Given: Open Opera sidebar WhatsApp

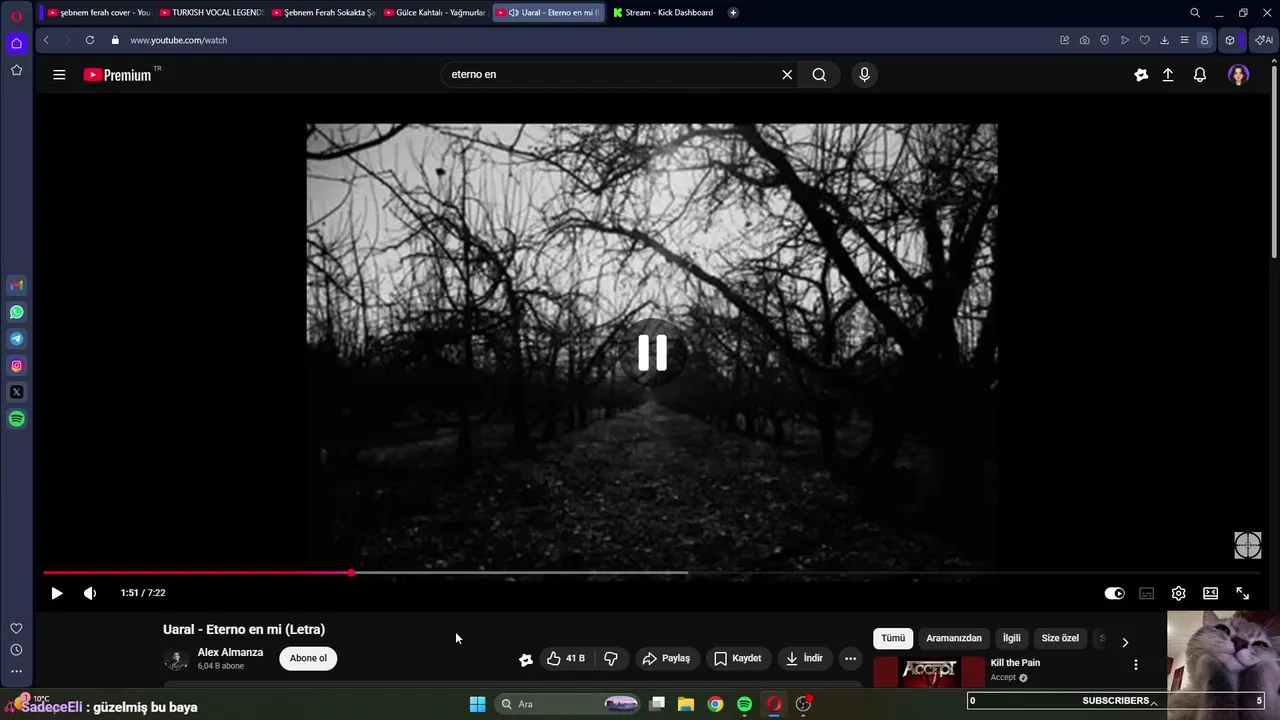Looking at the screenshot, I should (16, 312).
